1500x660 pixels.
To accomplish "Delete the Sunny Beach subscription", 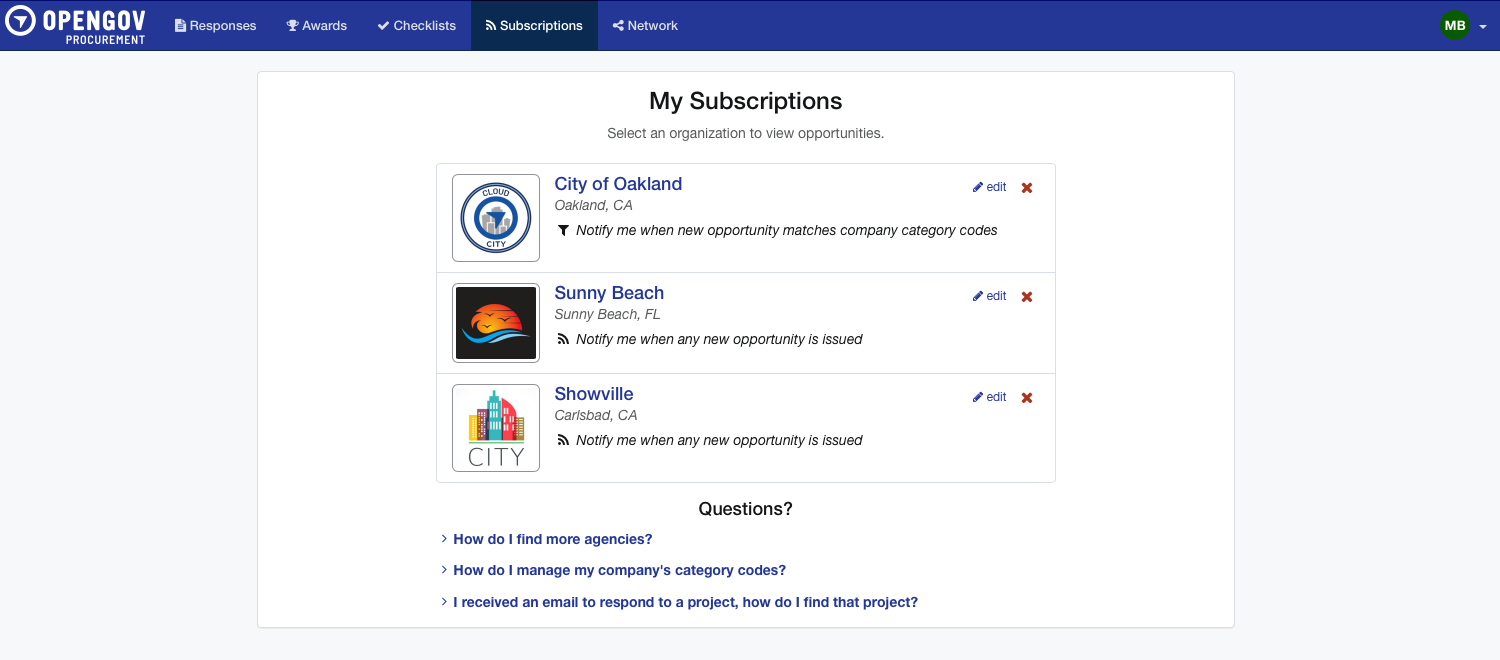I will click(x=1027, y=297).
